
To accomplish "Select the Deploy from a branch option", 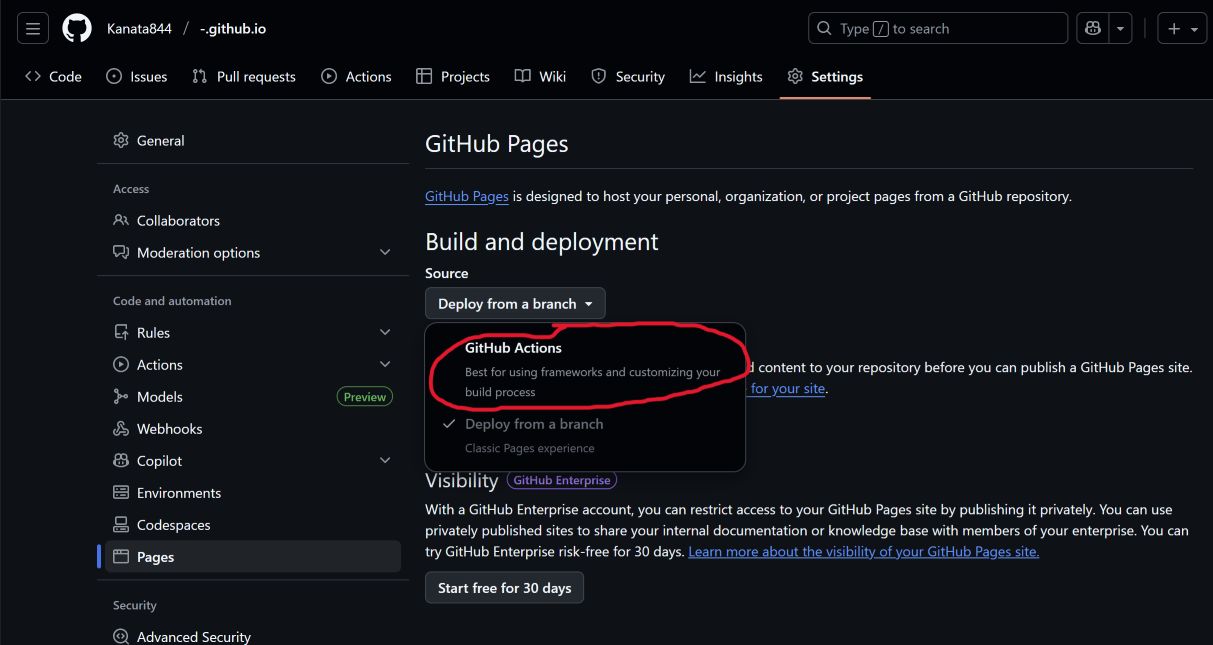I will point(534,423).
